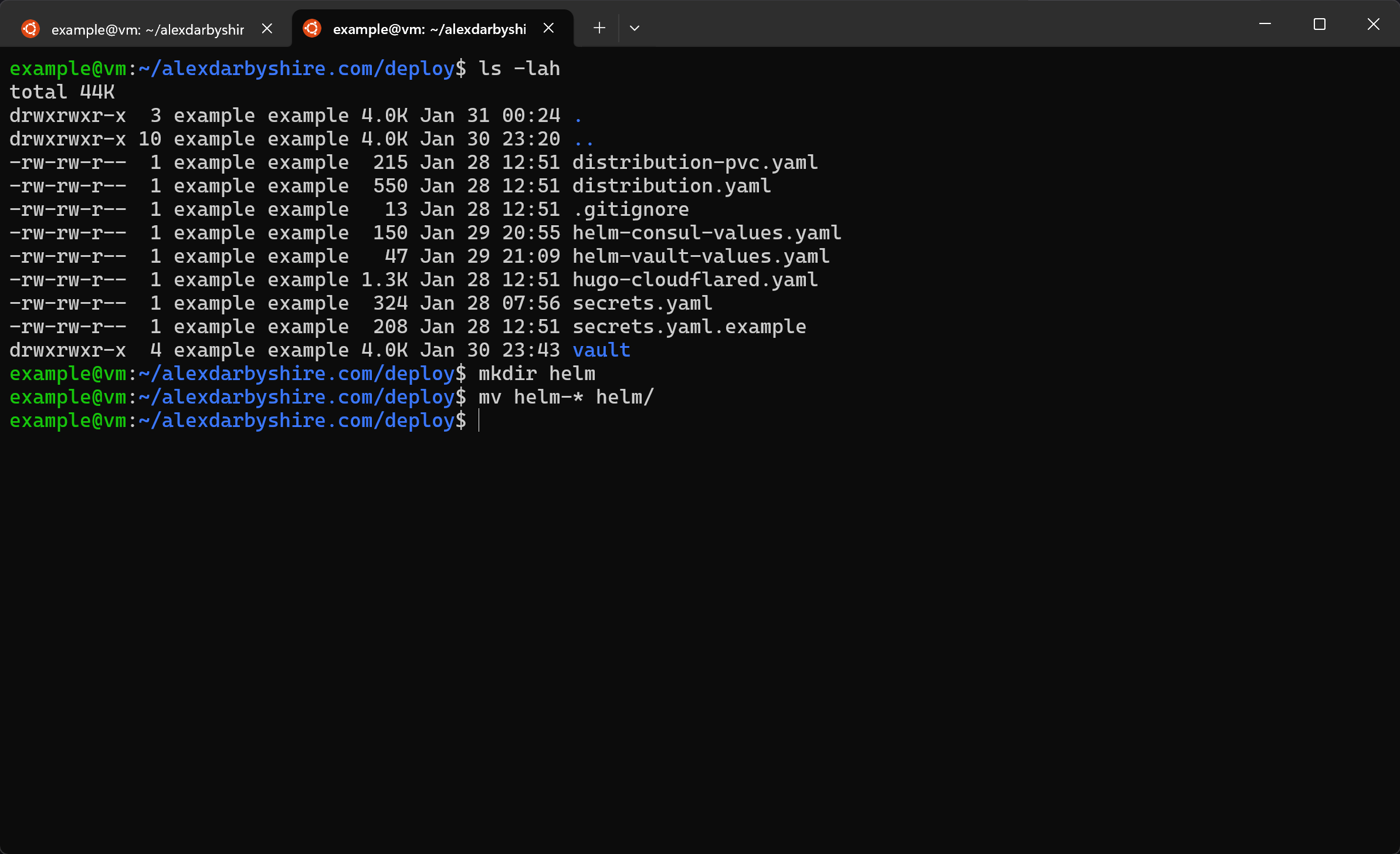Click the secrets.yaml.example filename

pyautogui.click(x=689, y=327)
